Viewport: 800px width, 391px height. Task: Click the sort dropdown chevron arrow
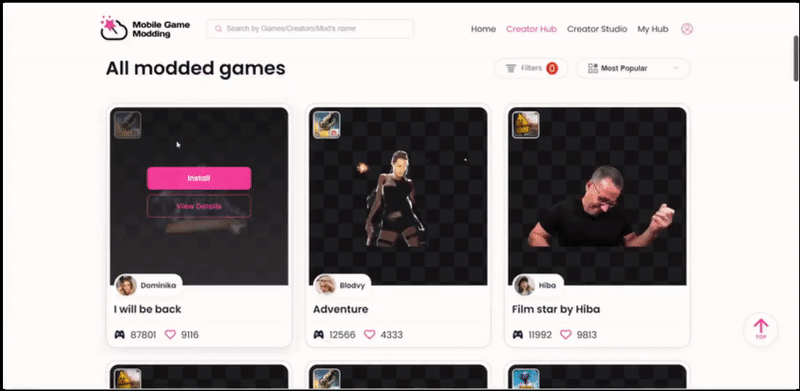676,68
